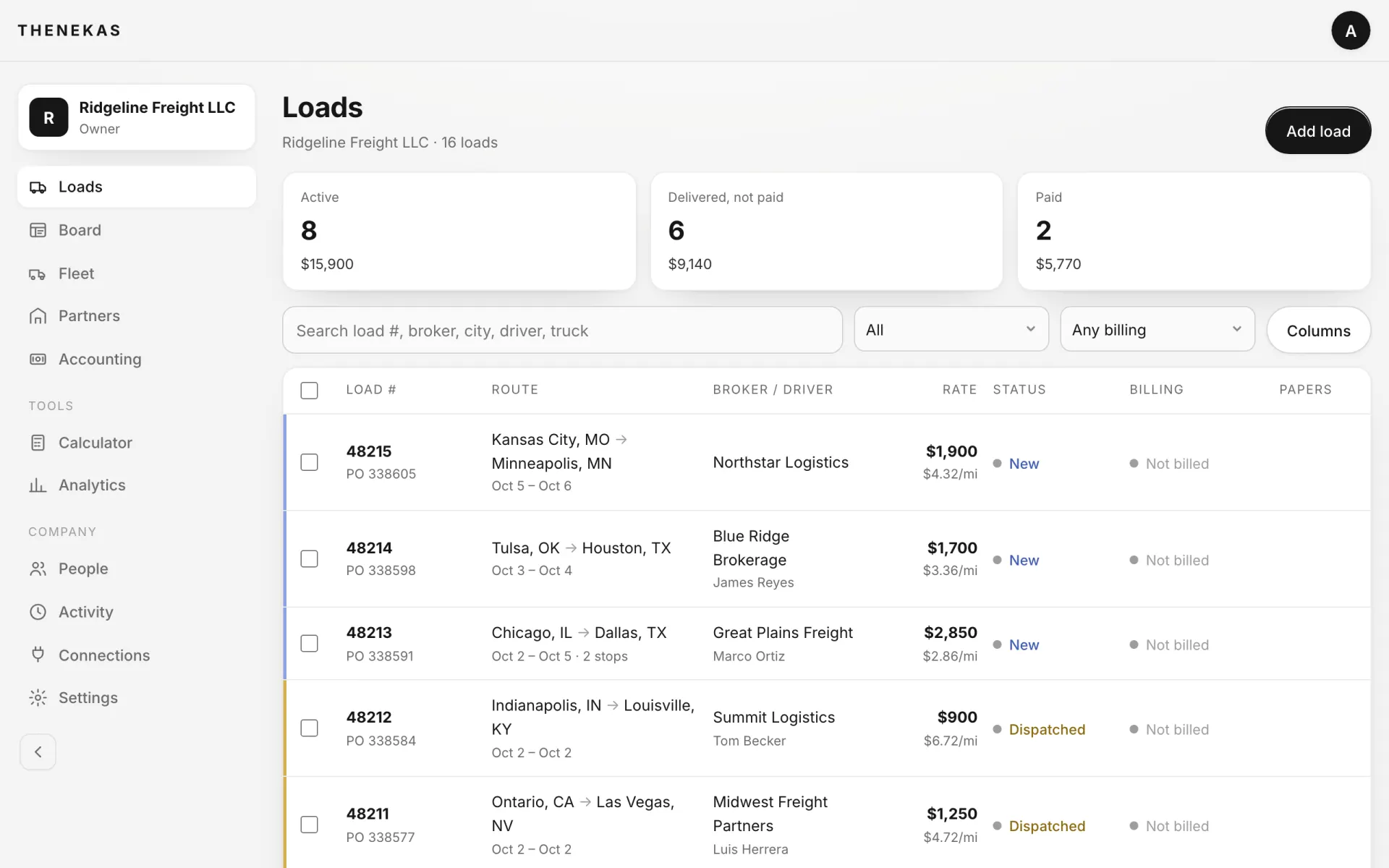The height and width of the screenshot is (868, 1389).
Task: Tick the checkbox for load 48212
Action: [x=309, y=728]
